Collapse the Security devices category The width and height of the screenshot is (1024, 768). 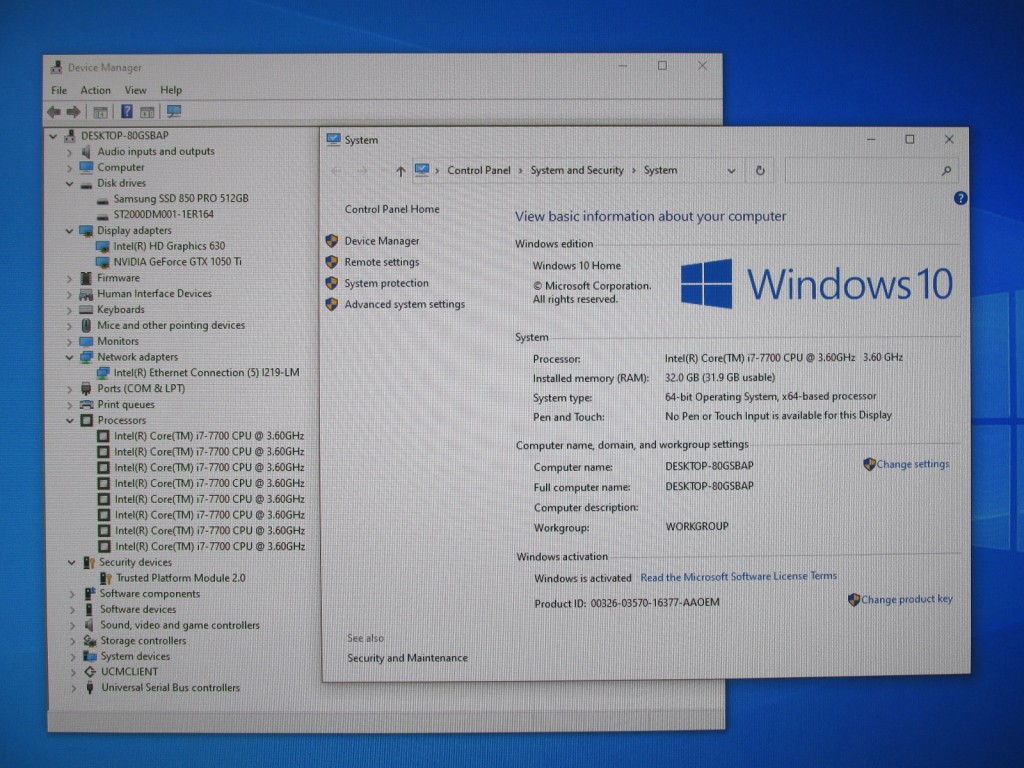coord(71,562)
